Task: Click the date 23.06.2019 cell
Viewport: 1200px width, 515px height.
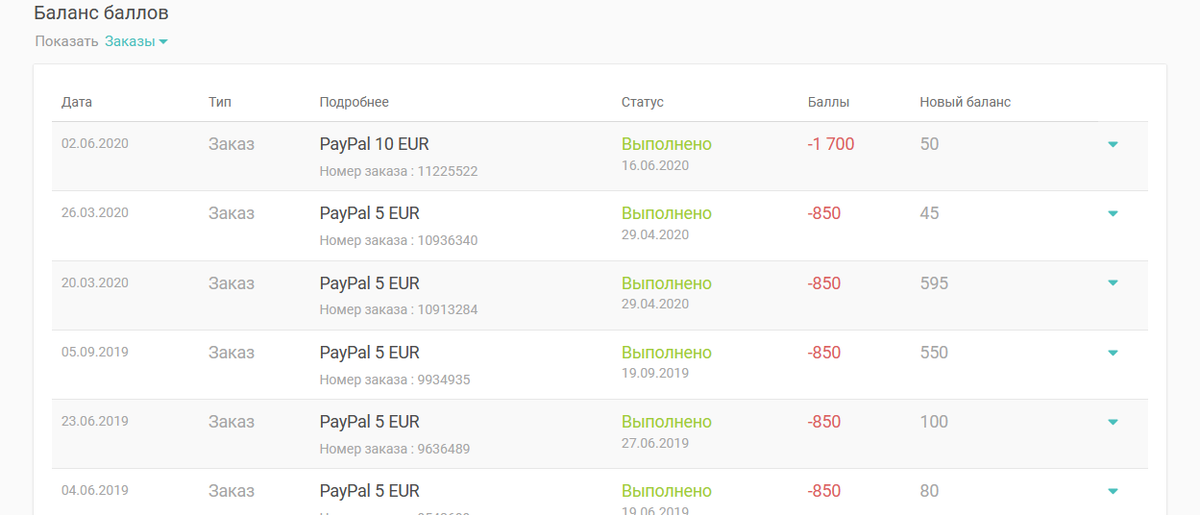Action: pyautogui.click(x=95, y=421)
